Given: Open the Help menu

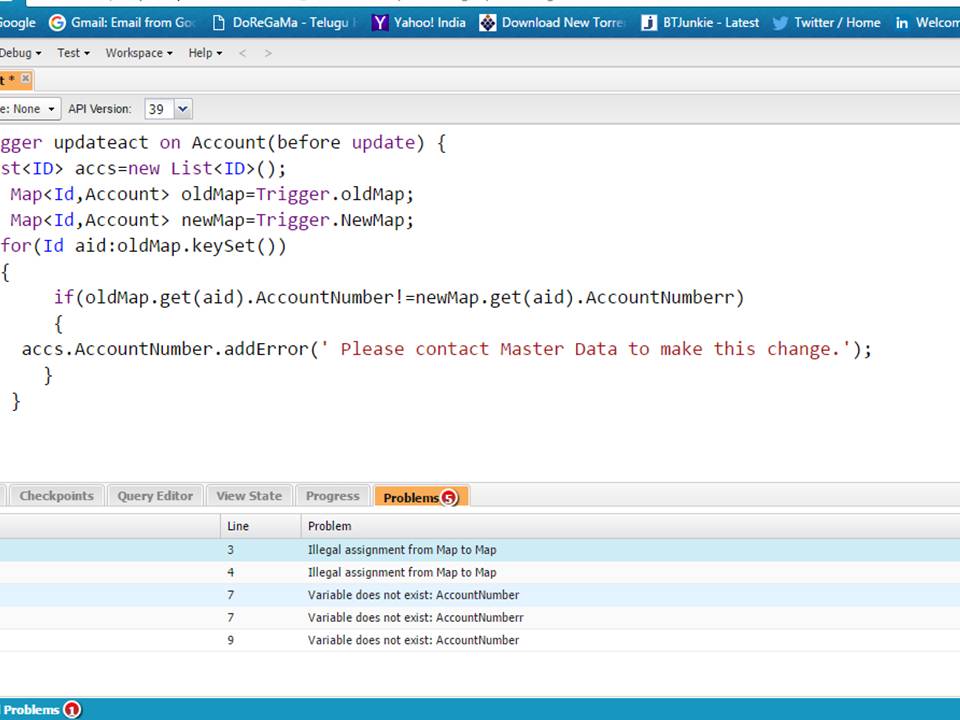Looking at the screenshot, I should click(205, 53).
